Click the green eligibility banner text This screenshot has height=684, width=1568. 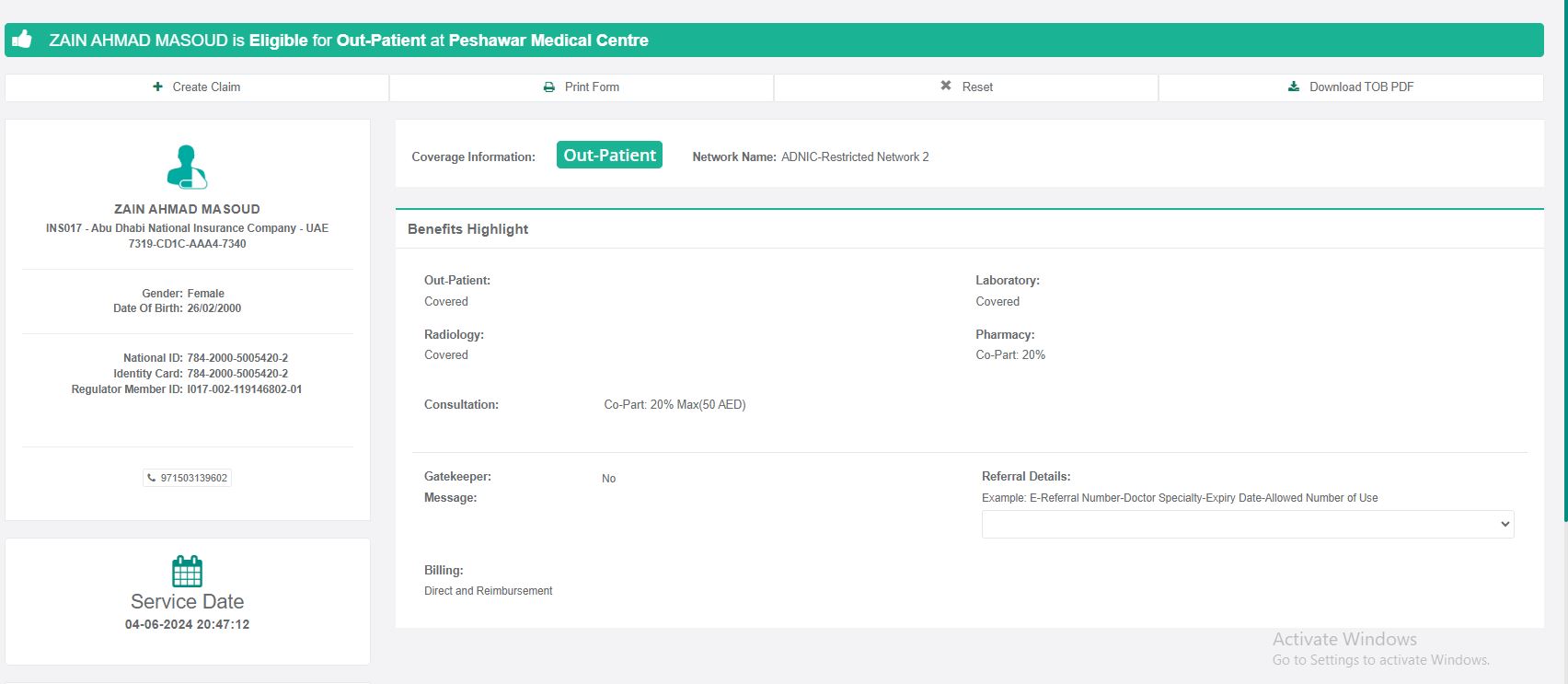coord(349,41)
